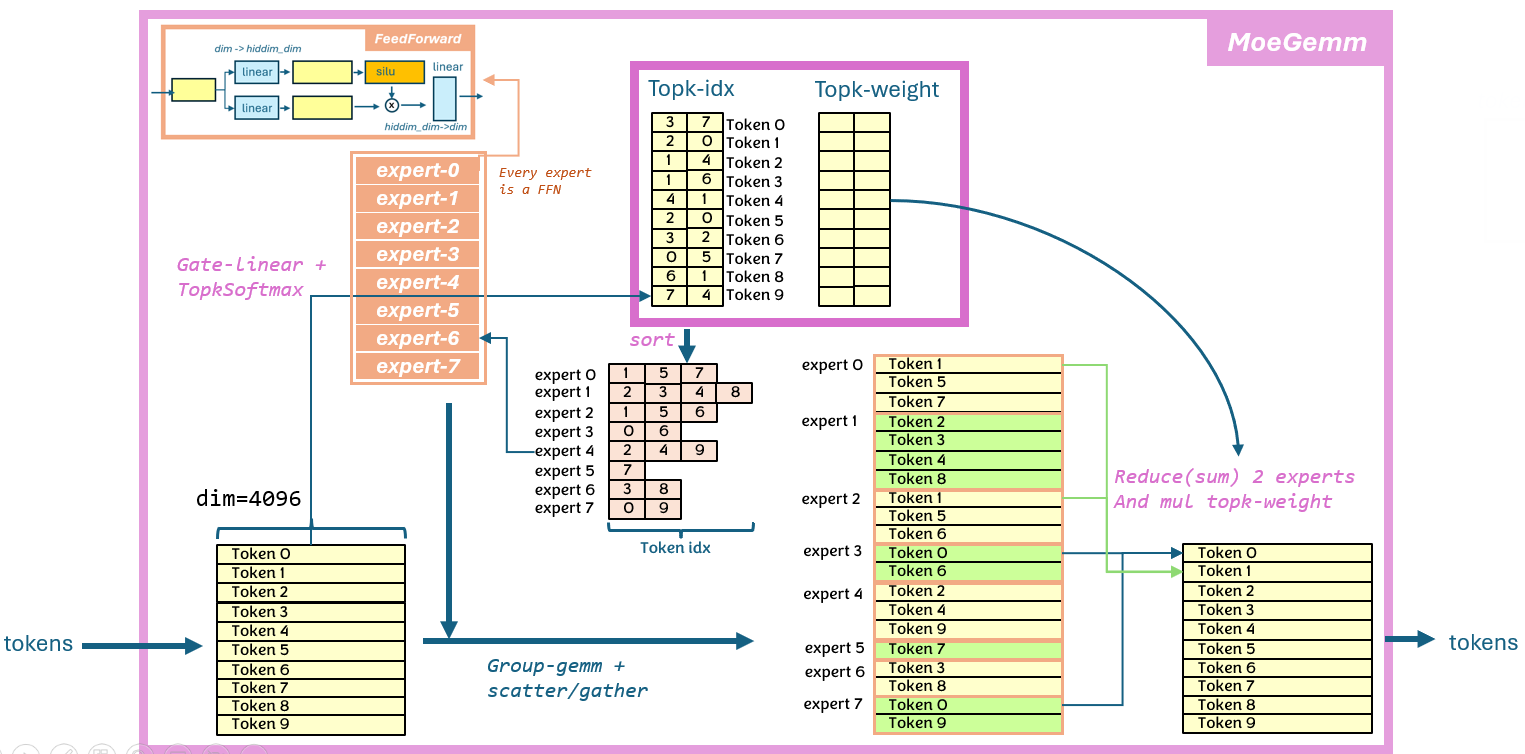The width and height of the screenshot is (1525, 754).
Task: Click the Token idx bracket label
Action: [676, 547]
